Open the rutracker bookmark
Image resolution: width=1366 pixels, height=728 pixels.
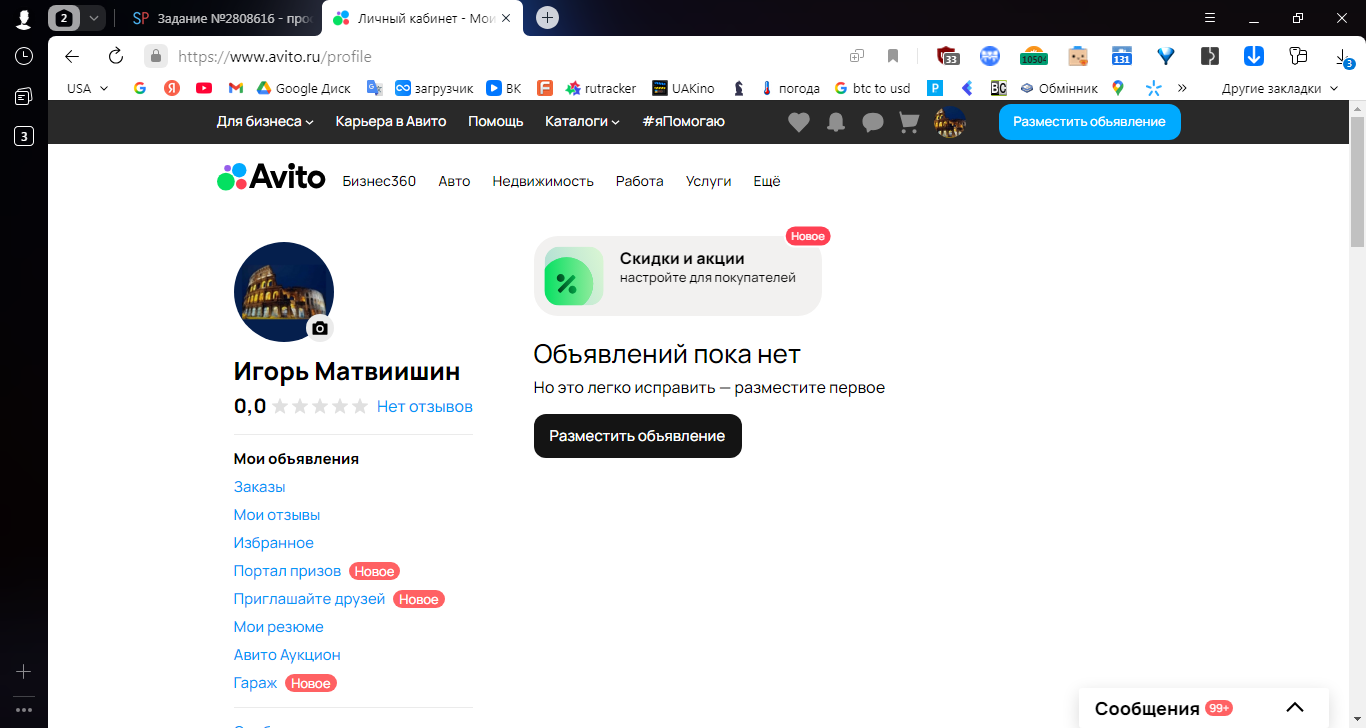[601, 88]
